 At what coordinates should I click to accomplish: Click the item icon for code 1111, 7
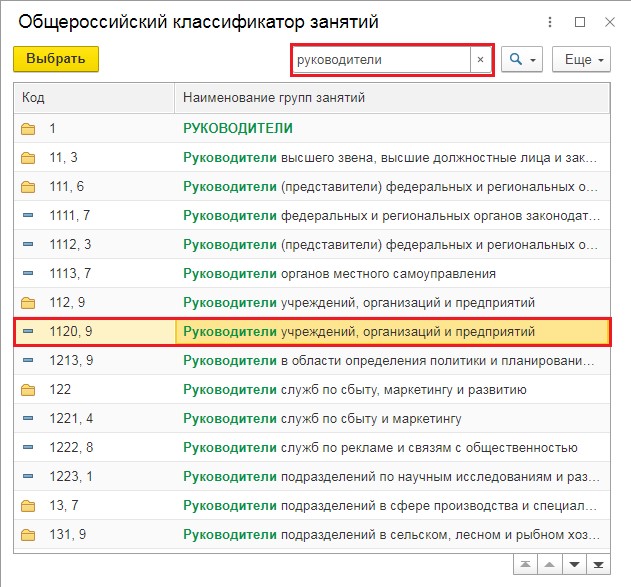[x=28, y=216]
